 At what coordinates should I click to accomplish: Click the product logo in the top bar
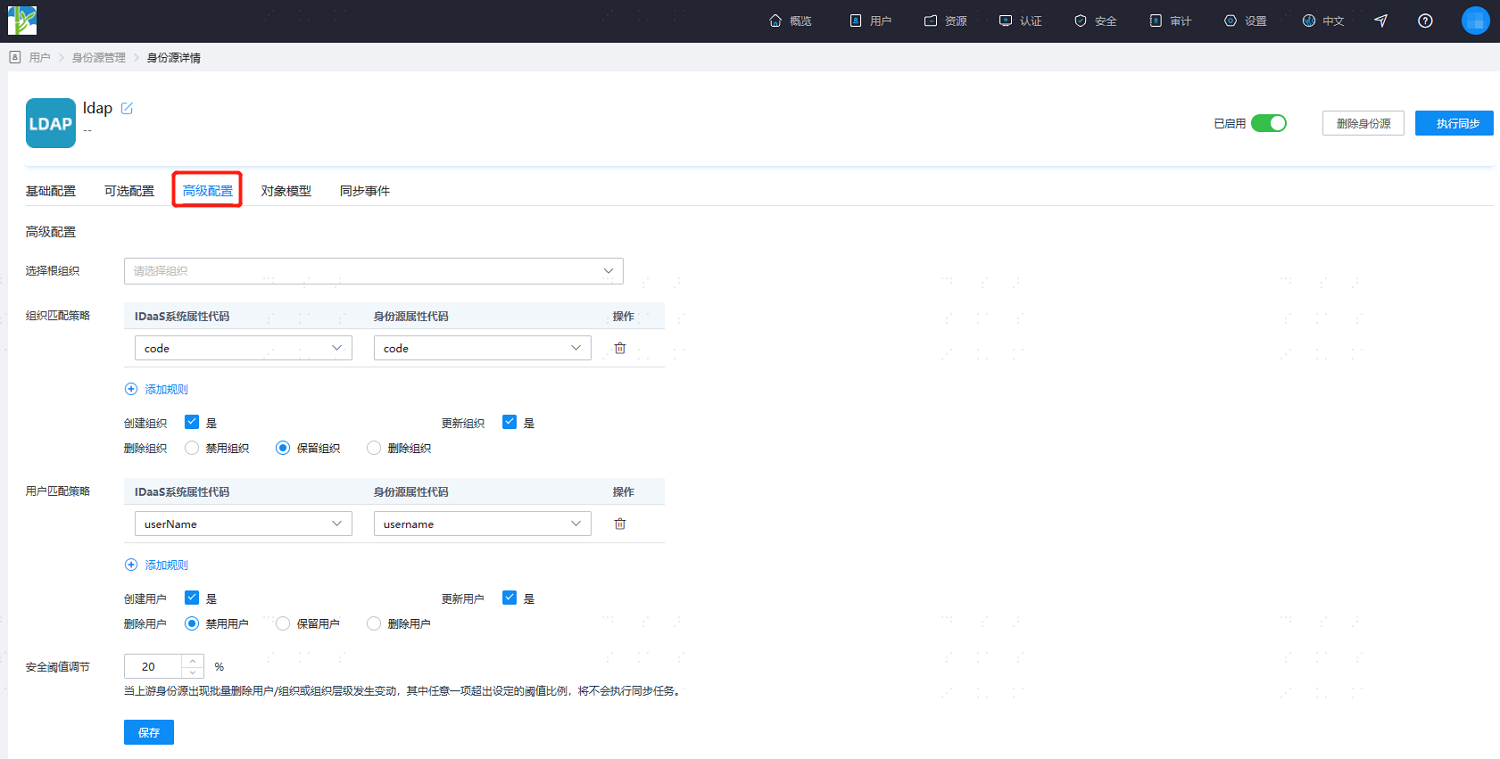22,20
